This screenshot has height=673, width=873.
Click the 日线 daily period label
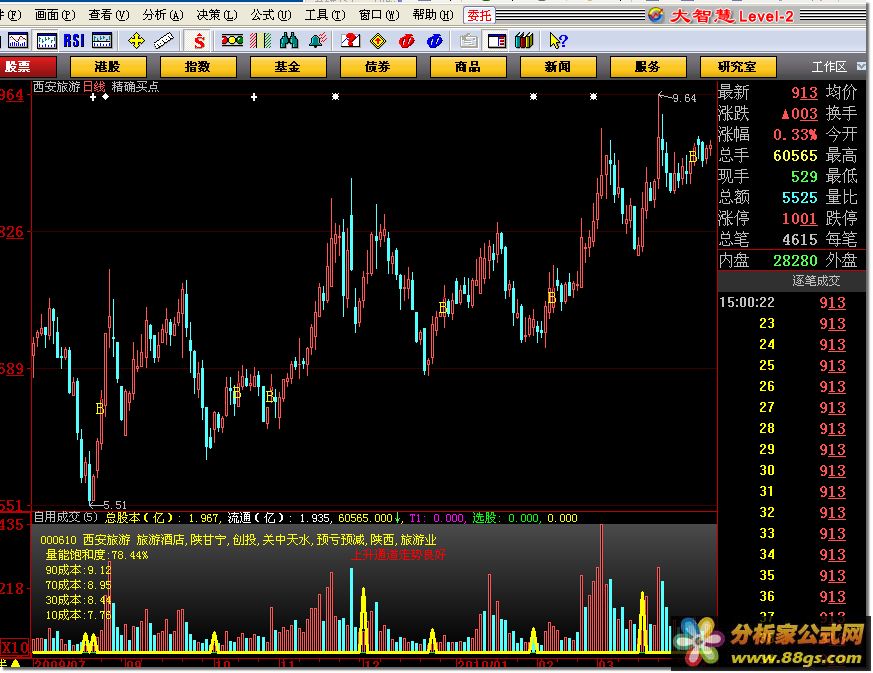tap(93, 87)
